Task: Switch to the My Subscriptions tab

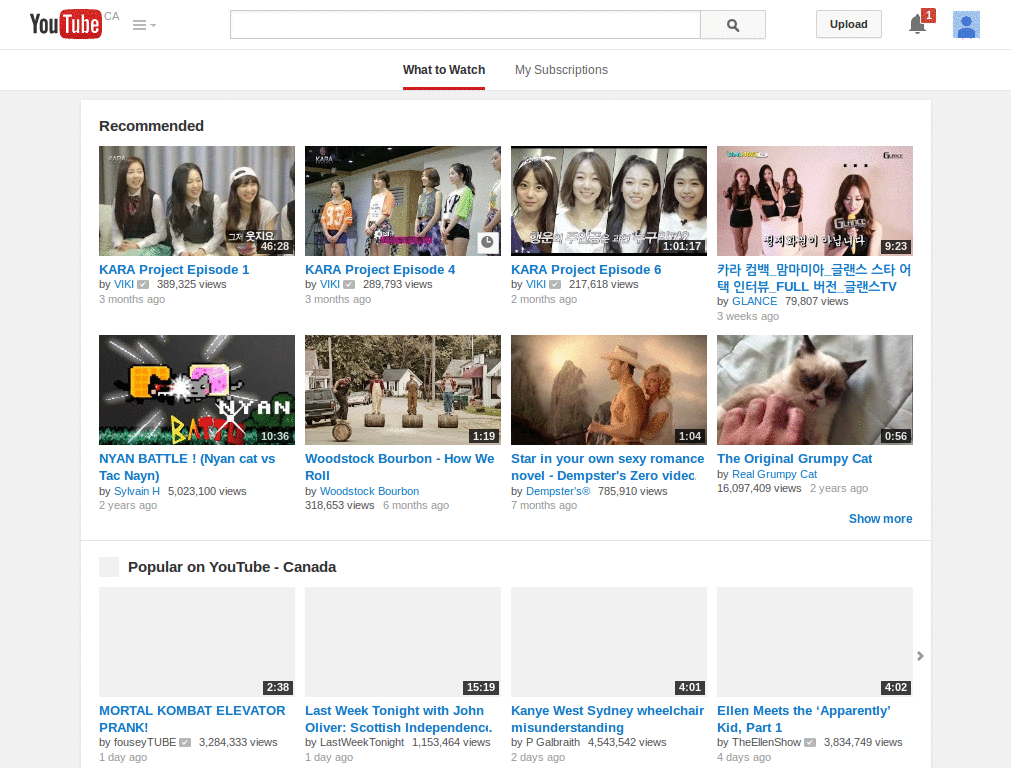Action: (x=561, y=70)
